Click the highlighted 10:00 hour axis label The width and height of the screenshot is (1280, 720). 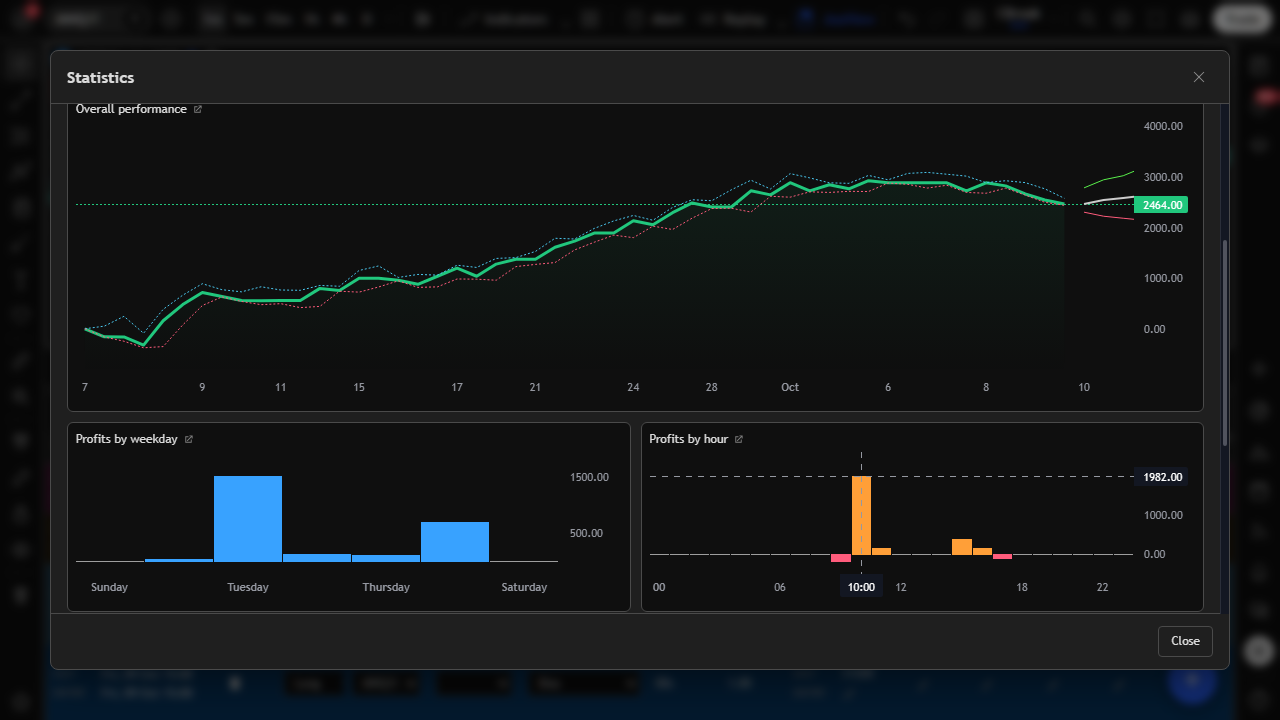tap(861, 587)
